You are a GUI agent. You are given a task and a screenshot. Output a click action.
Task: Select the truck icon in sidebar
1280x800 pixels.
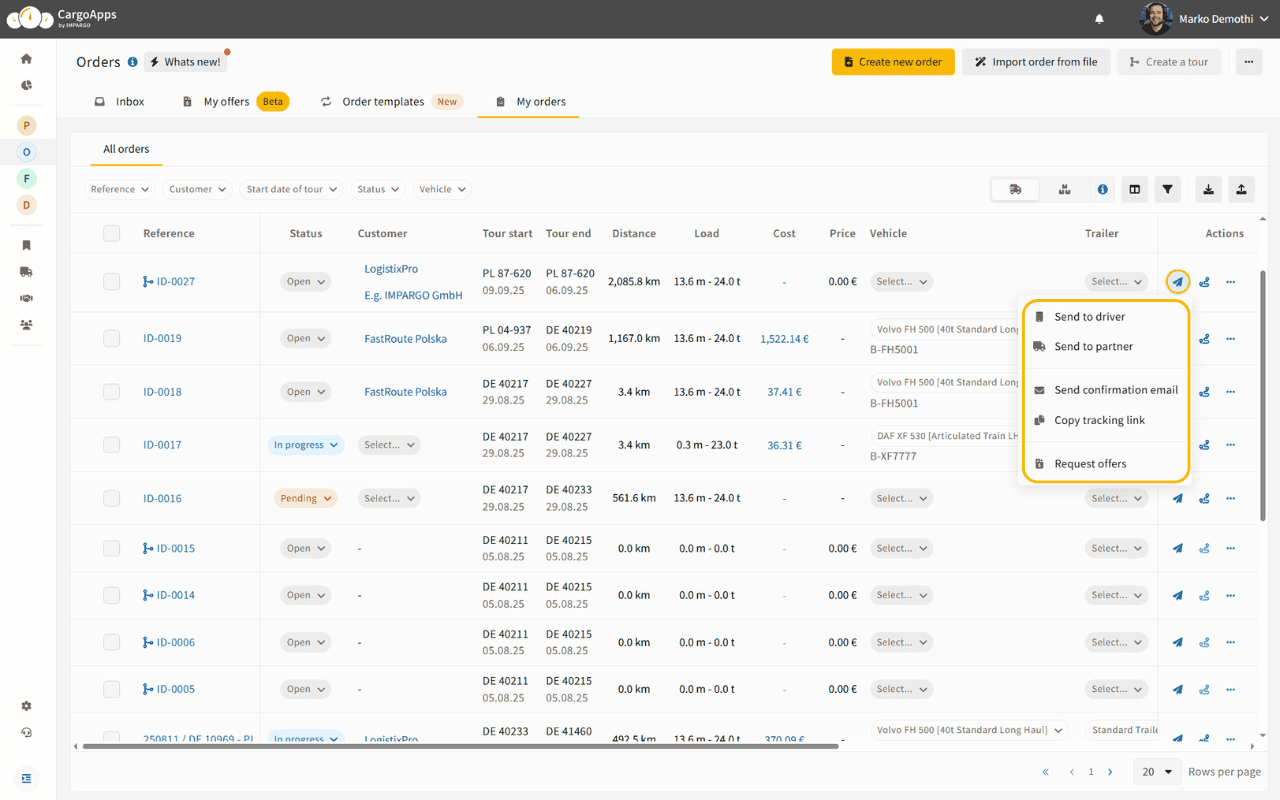click(x=26, y=271)
